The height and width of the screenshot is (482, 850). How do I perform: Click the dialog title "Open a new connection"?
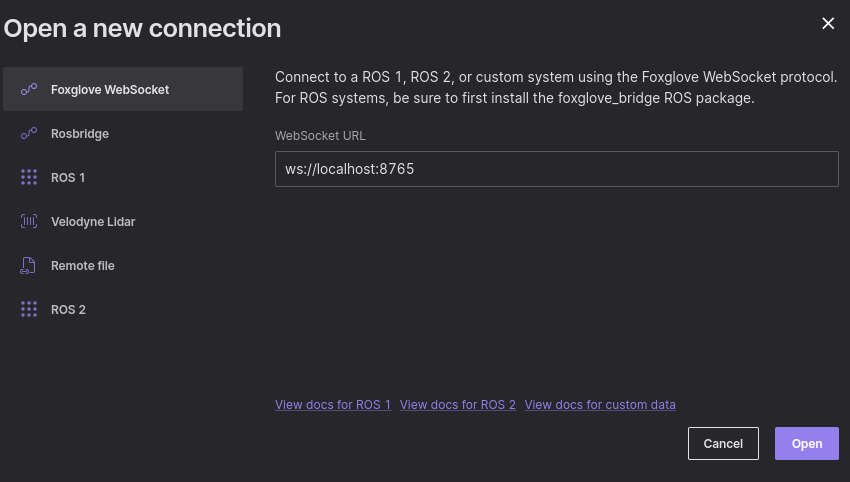(142, 28)
